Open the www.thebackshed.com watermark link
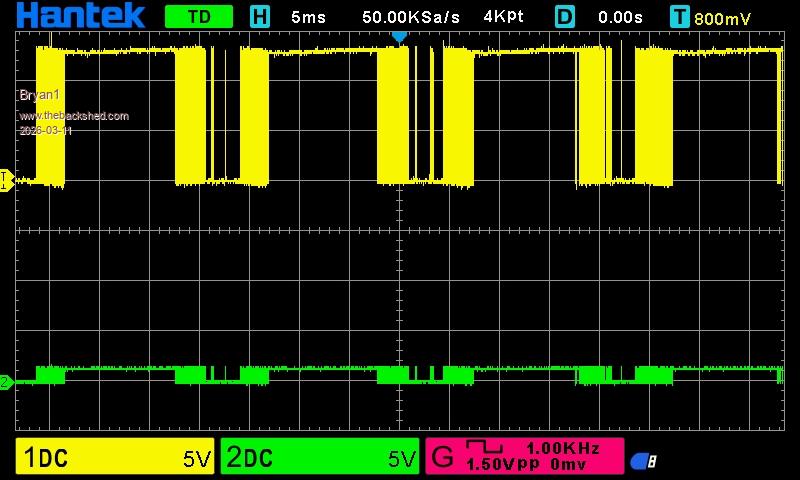This screenshot has height=480, width=800. pyautogui.click(x=74, y=116)
